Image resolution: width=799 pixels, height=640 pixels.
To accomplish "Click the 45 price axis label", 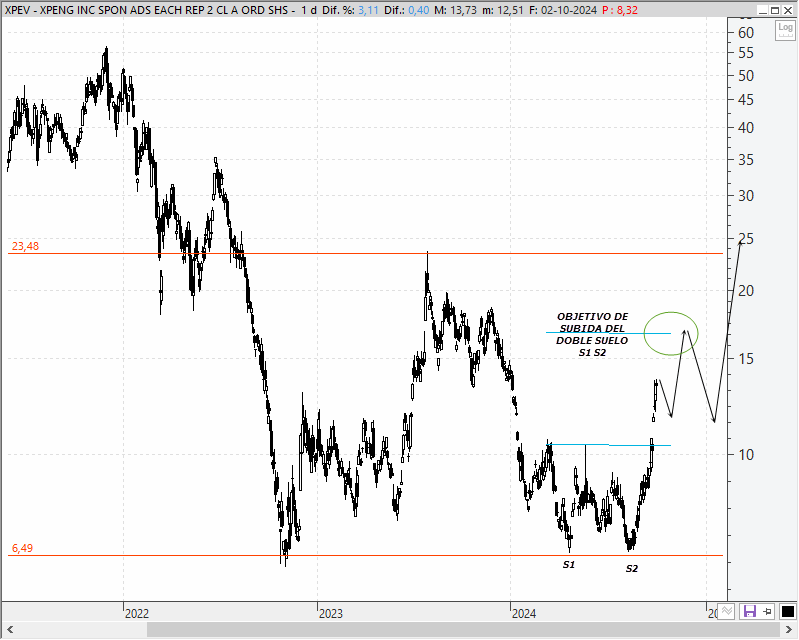I will pos(745,100).
